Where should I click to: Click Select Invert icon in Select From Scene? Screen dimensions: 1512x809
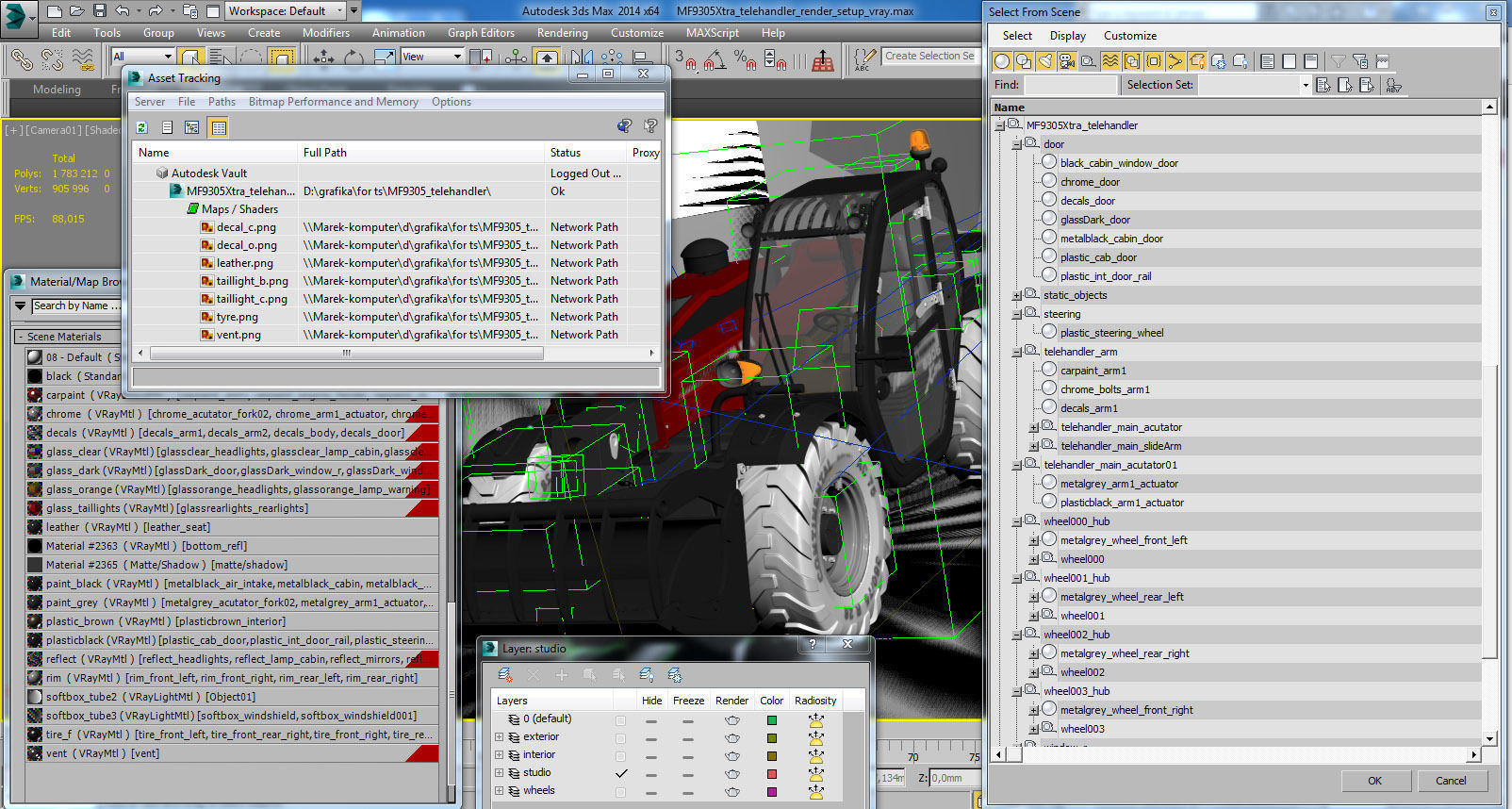pyautogui.click(x=1311, y=61)
